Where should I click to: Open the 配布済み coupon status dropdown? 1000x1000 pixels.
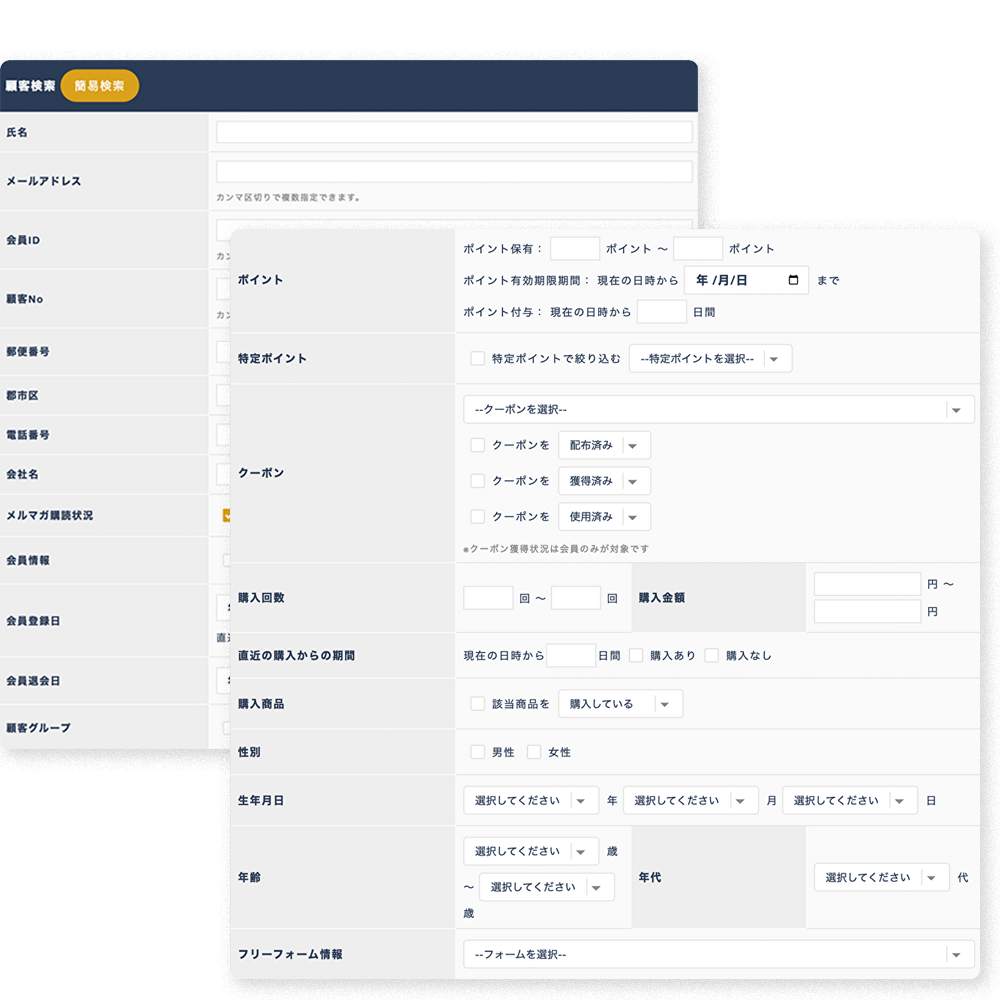pyautogui.click(x=604, y=445)
